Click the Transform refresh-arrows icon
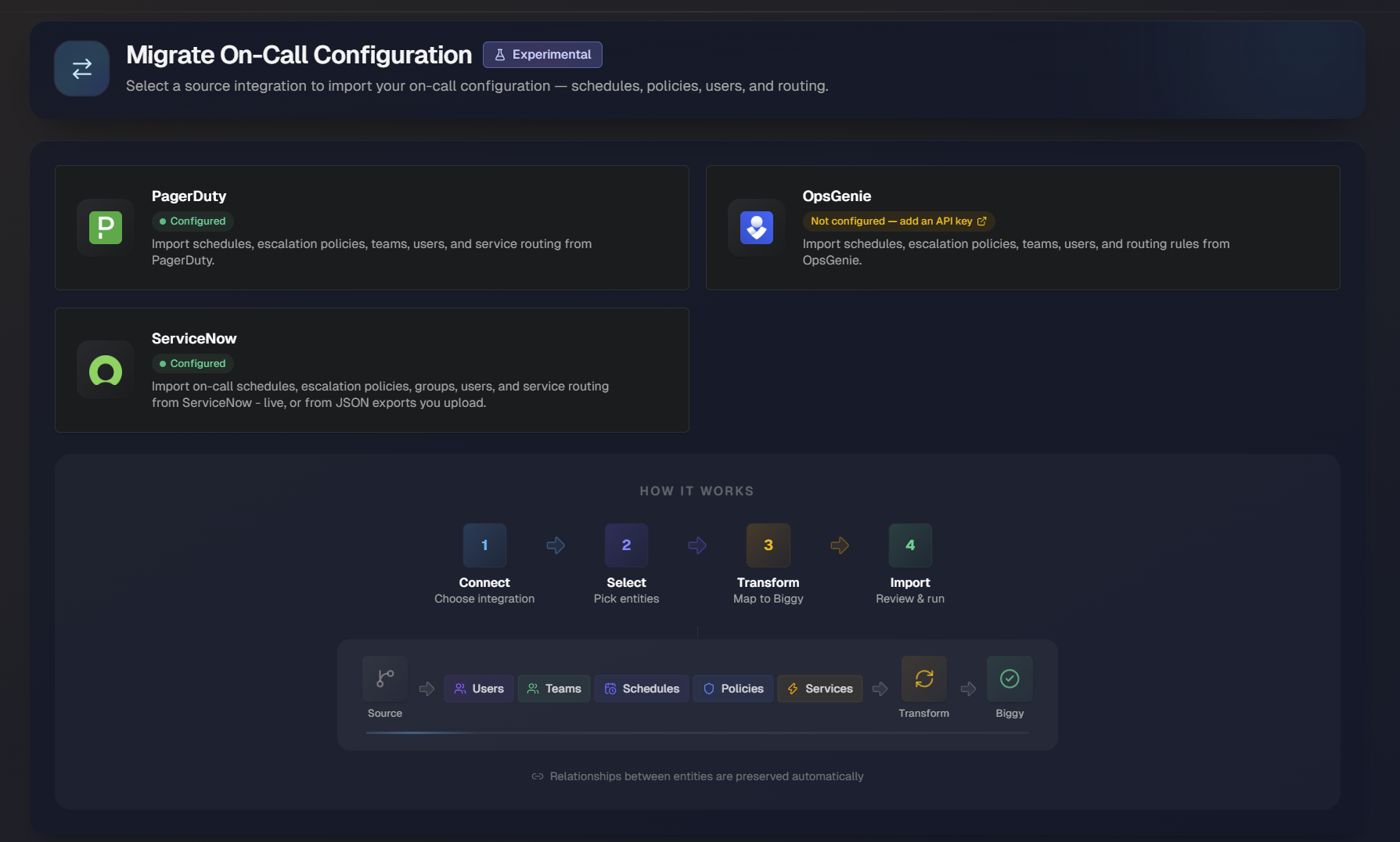Viewport: 1400px width, 842px height. [924, 678]
